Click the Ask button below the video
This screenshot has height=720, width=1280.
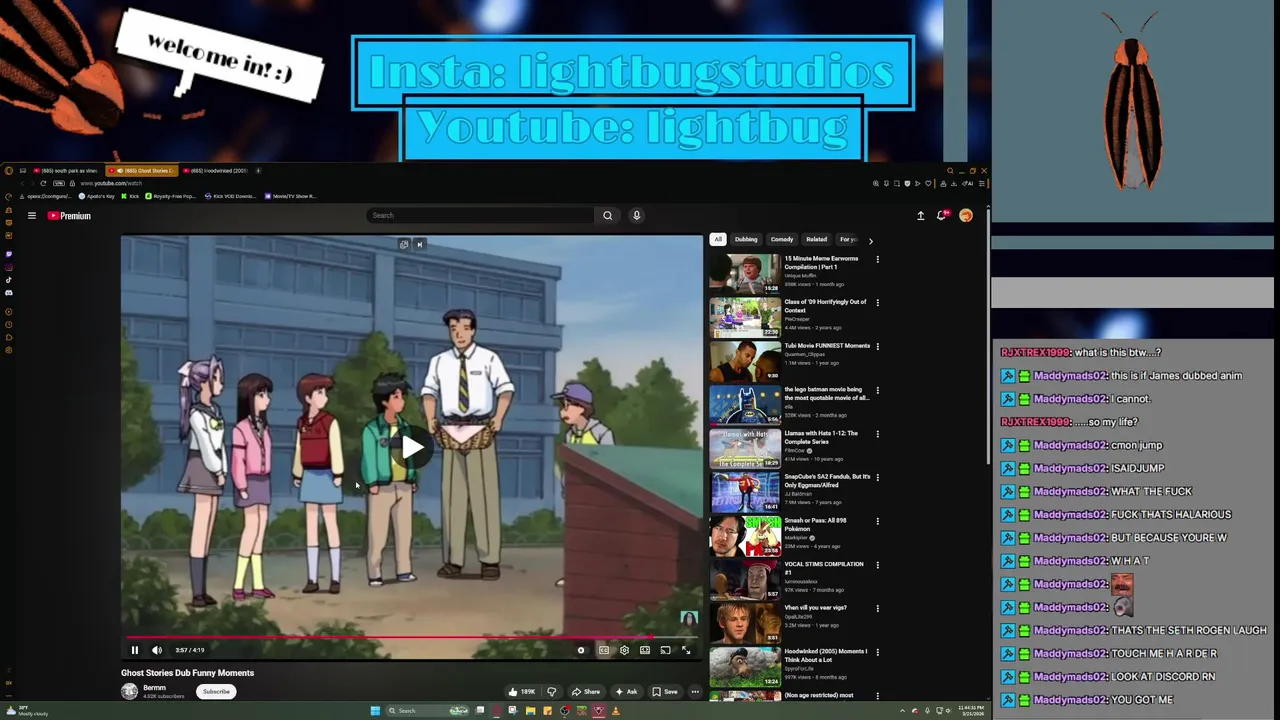pyautogui.click(x=626, y=691)
